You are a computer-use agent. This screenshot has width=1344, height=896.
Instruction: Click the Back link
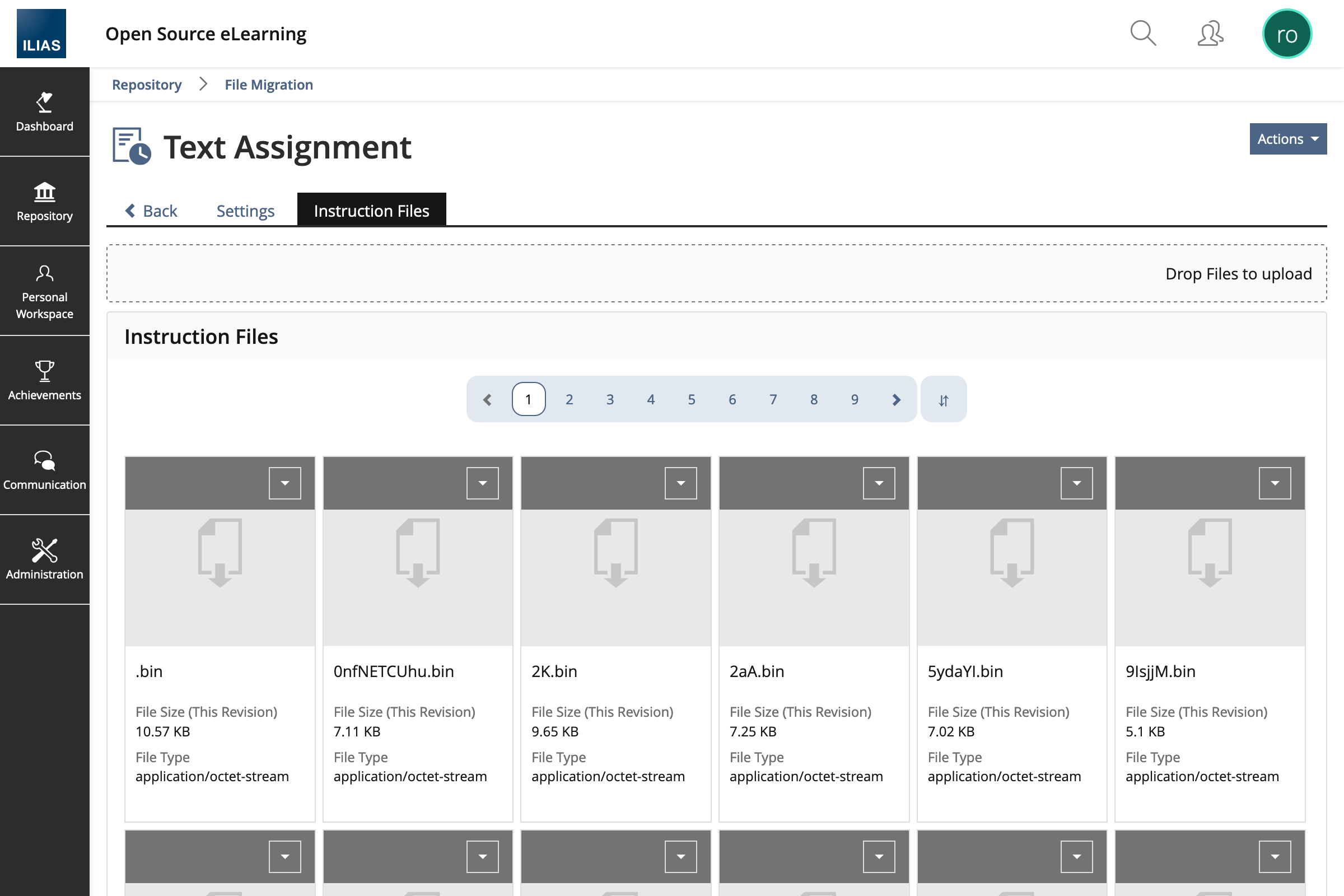[151, 211]
